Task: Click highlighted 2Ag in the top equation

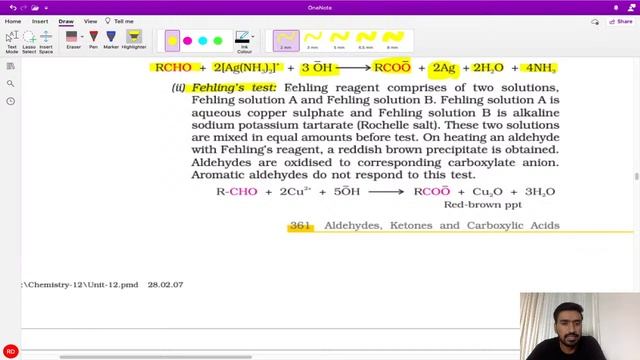Action: coord(444,67)
